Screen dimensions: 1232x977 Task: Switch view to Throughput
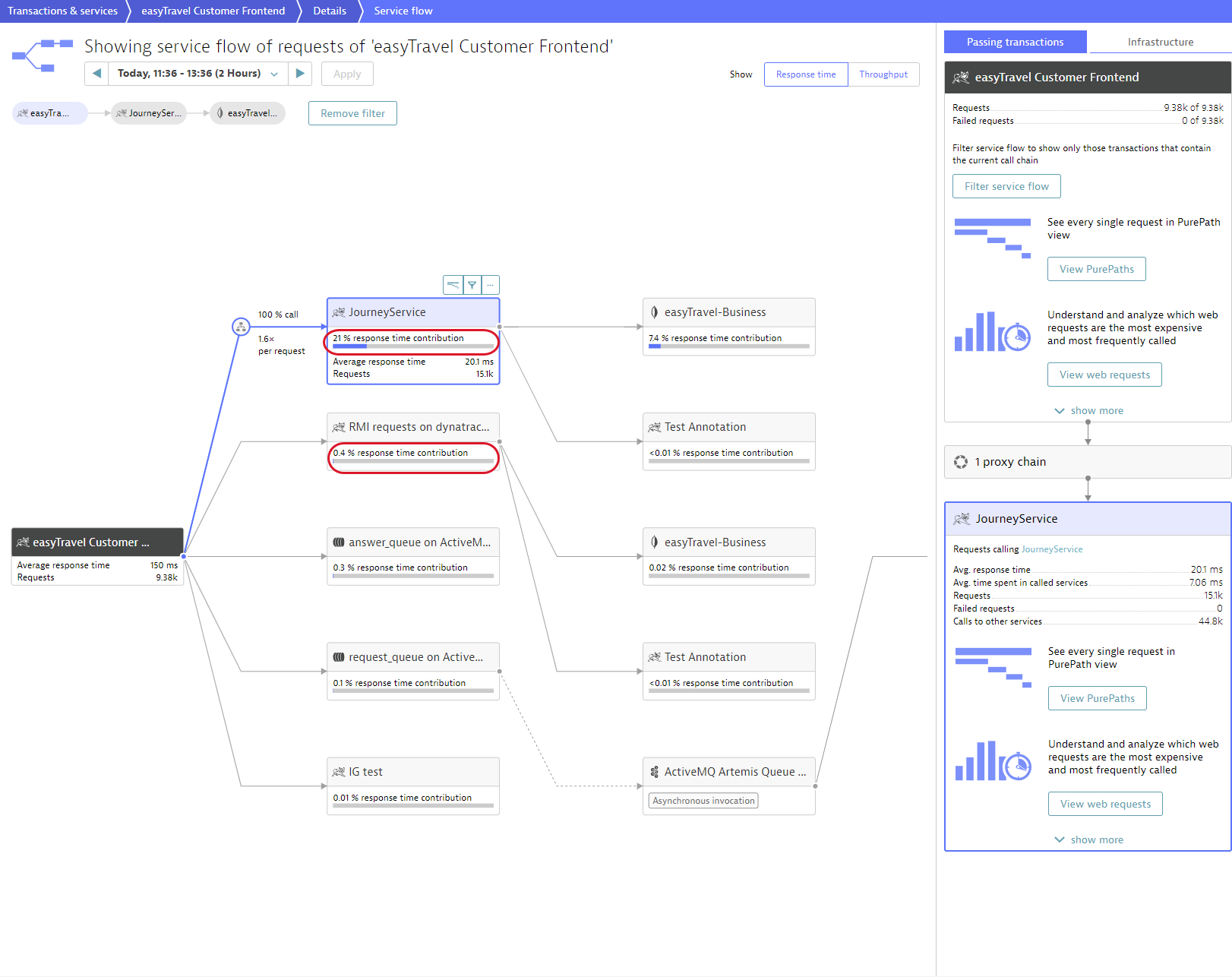(x=883, y=74)
